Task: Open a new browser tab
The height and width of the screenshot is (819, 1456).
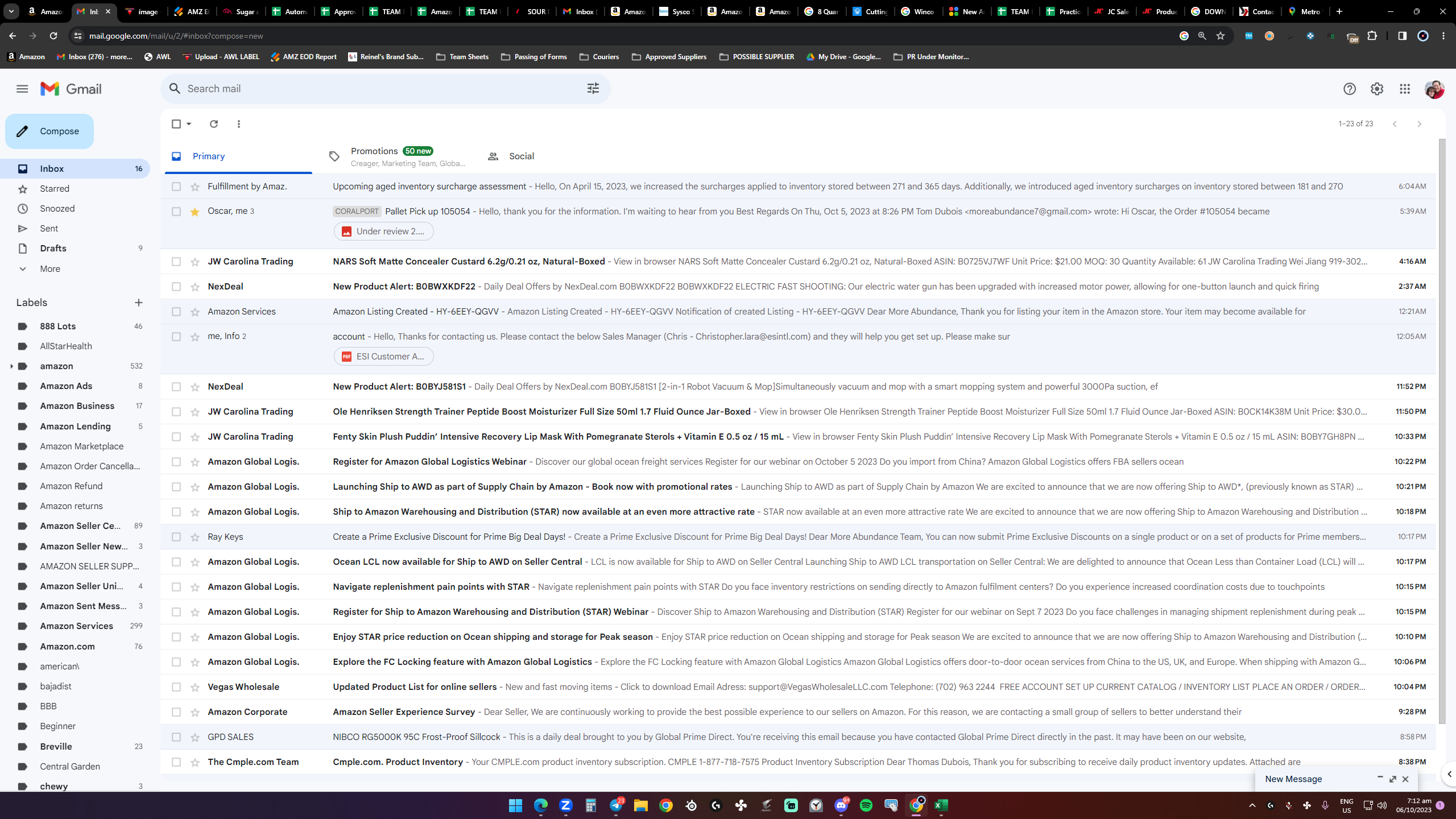Action: (x=1339, y=11)
